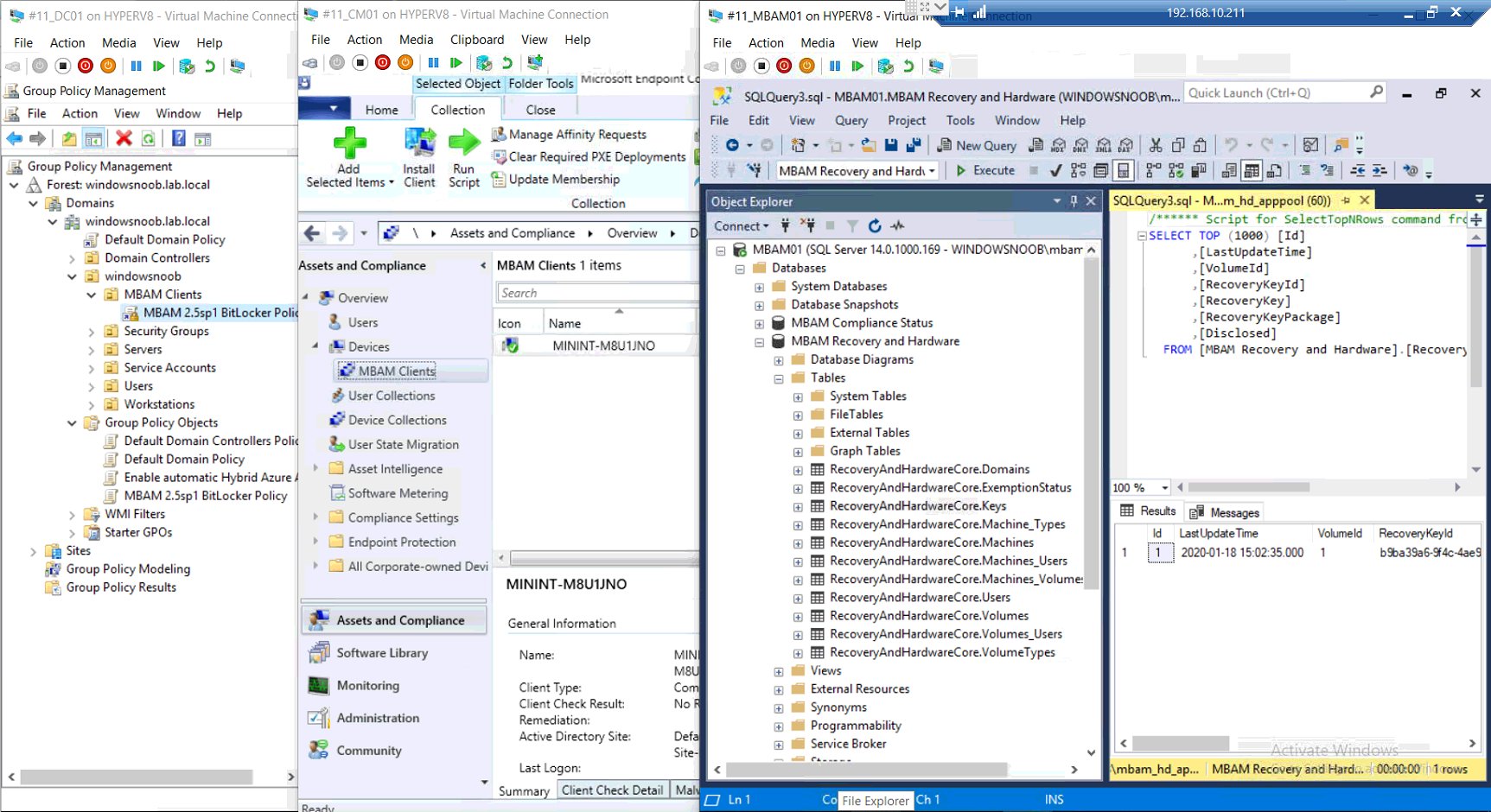Click vertical scrollbar in Object Explorer
Viewport: 1491px width, 812px height.
1091,423
